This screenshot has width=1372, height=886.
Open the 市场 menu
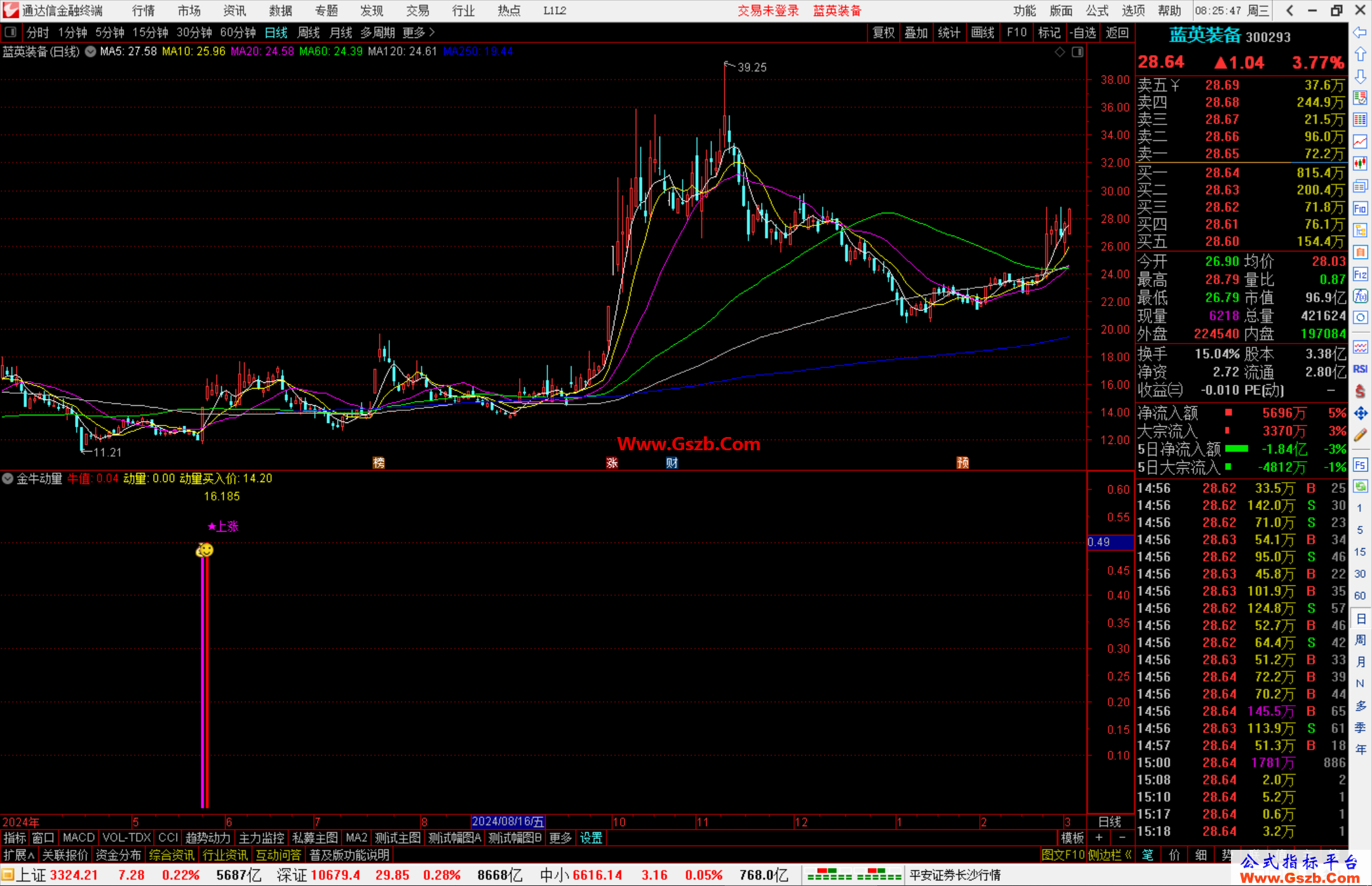point(189,10)
